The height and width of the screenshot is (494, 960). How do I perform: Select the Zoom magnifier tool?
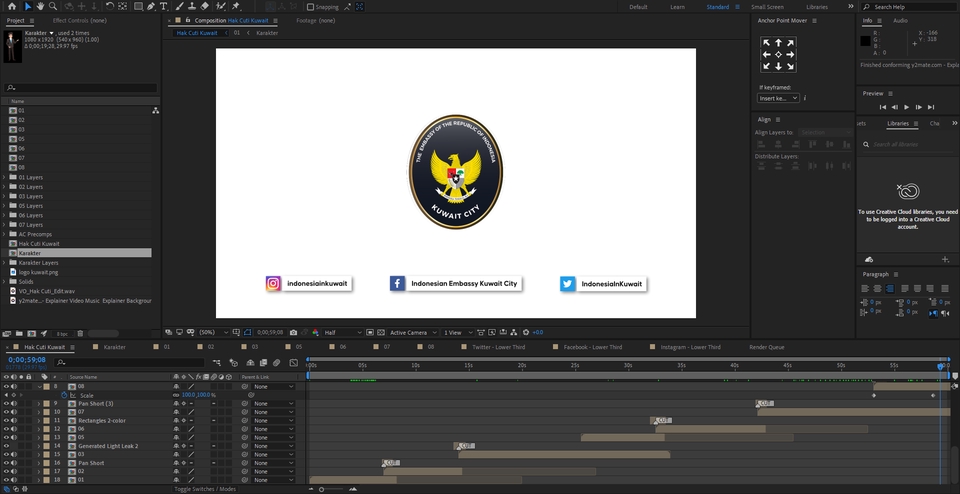53,7
